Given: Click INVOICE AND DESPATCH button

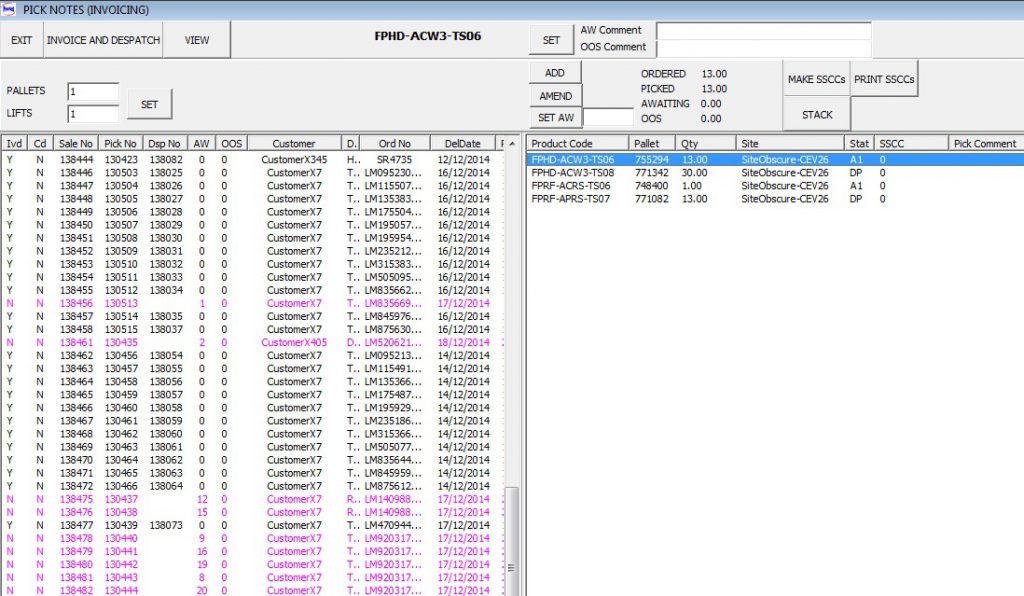Looking at the screenshot, I should (x=103, y=40).
